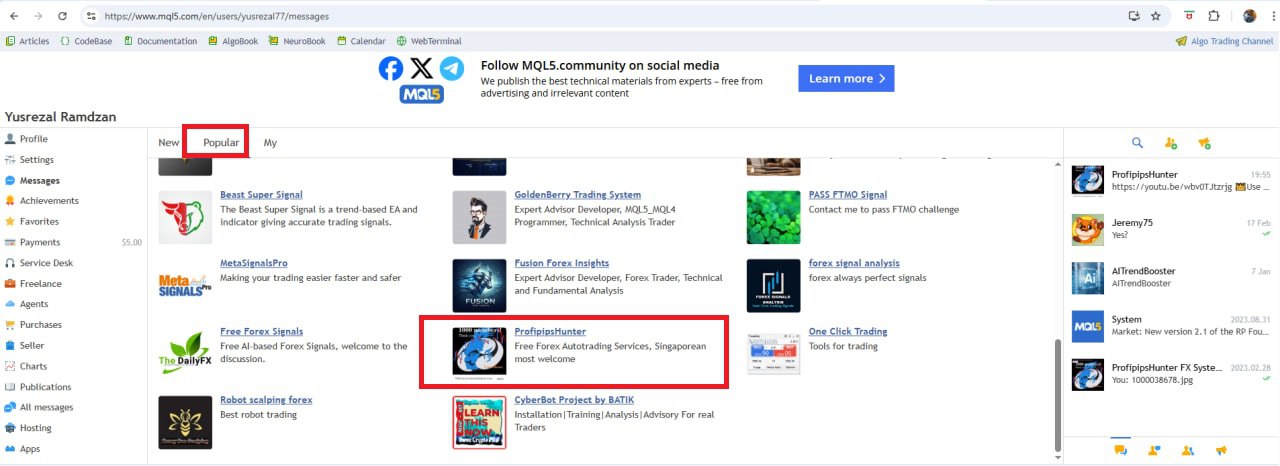Open the MetaSignalsPro logo thumbnail
1280x466 pixels.
(x=185, y=285)
